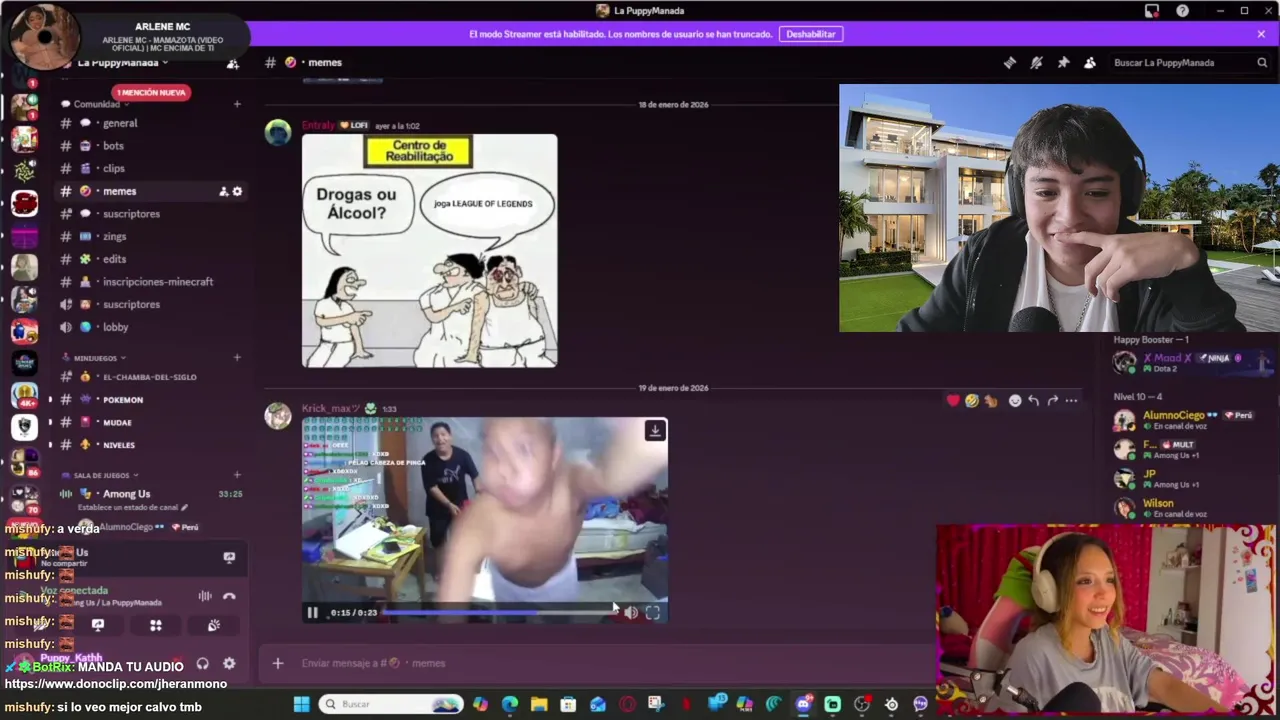Viewport: 1280px width, 720px height.
Task: Mute the video volume icon
Action: click(631, 612)
